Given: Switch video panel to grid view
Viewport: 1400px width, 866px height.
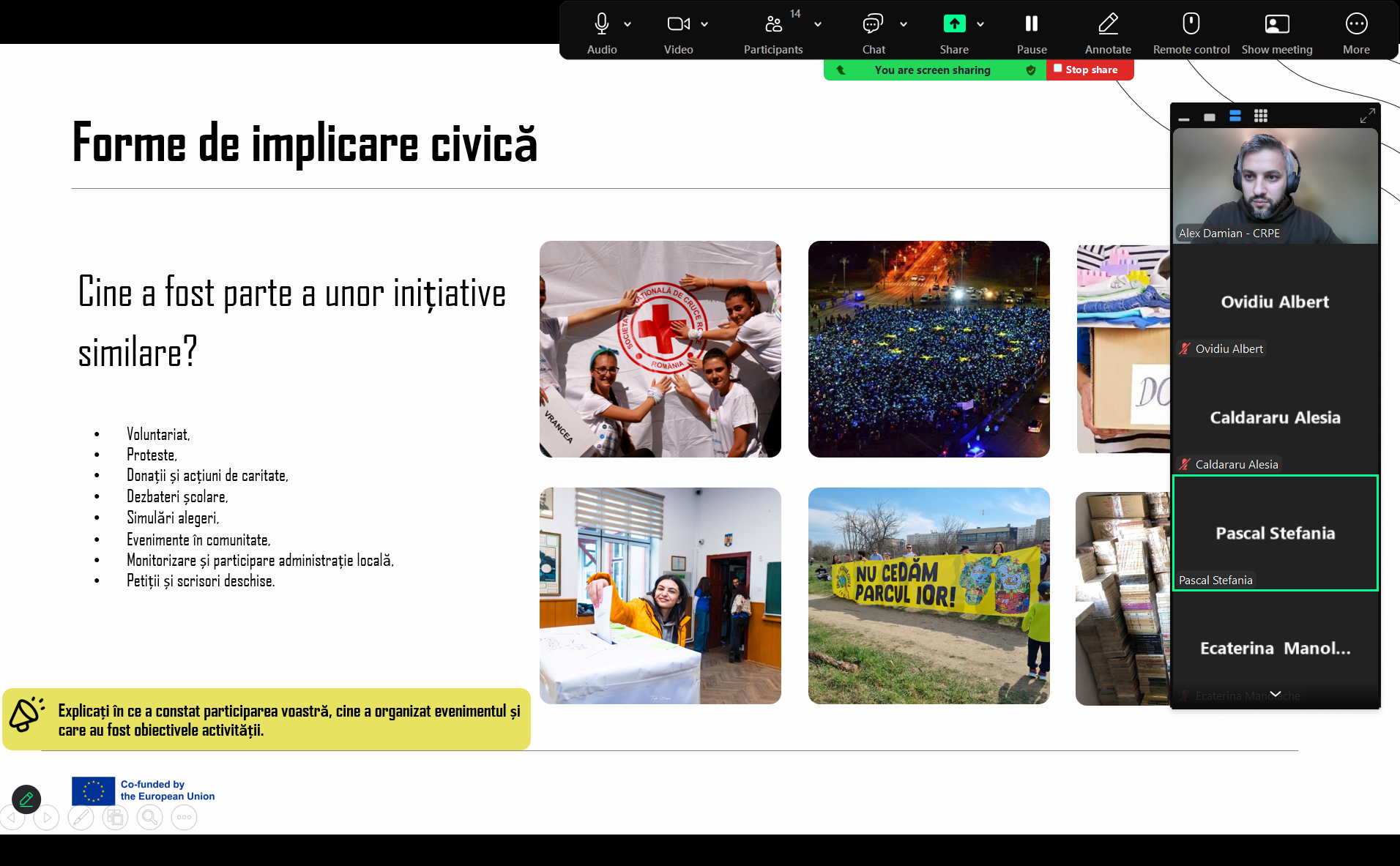Looking at the screenshot, I should 1261,116.
